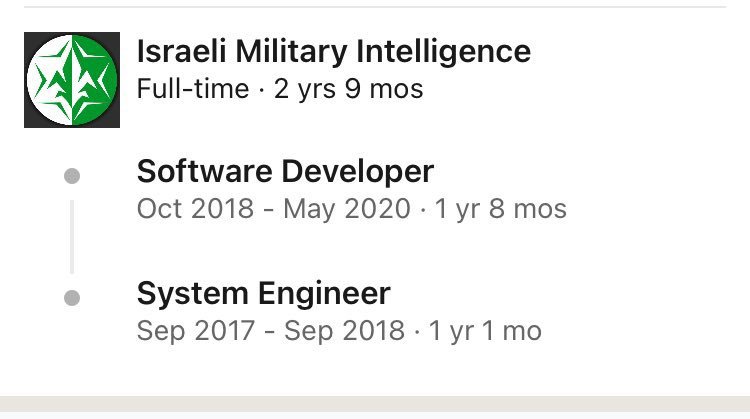Open the Israeli Military Intelligence company name

(x=333, y=51)
